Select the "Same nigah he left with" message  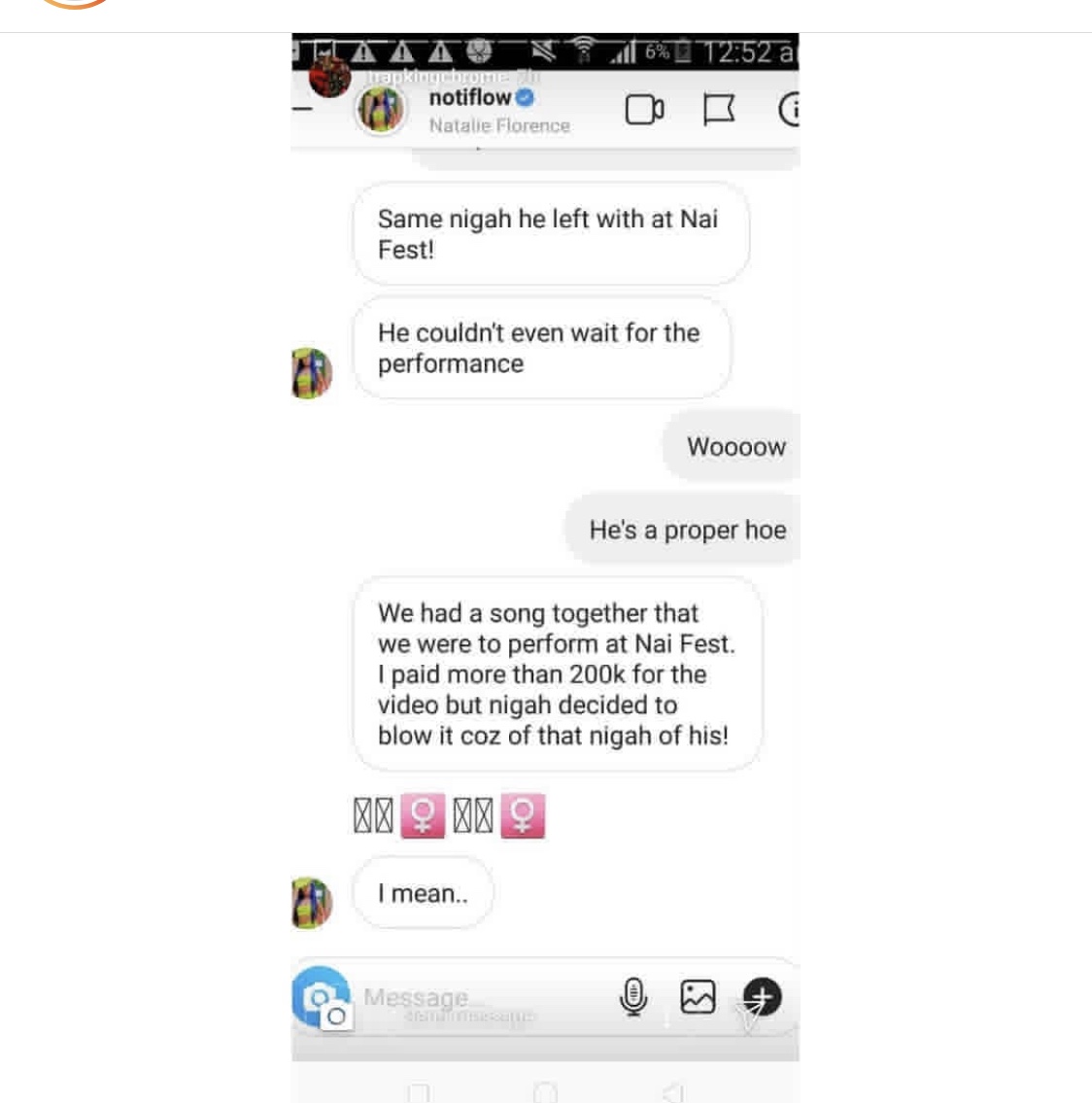pos(551,234)
